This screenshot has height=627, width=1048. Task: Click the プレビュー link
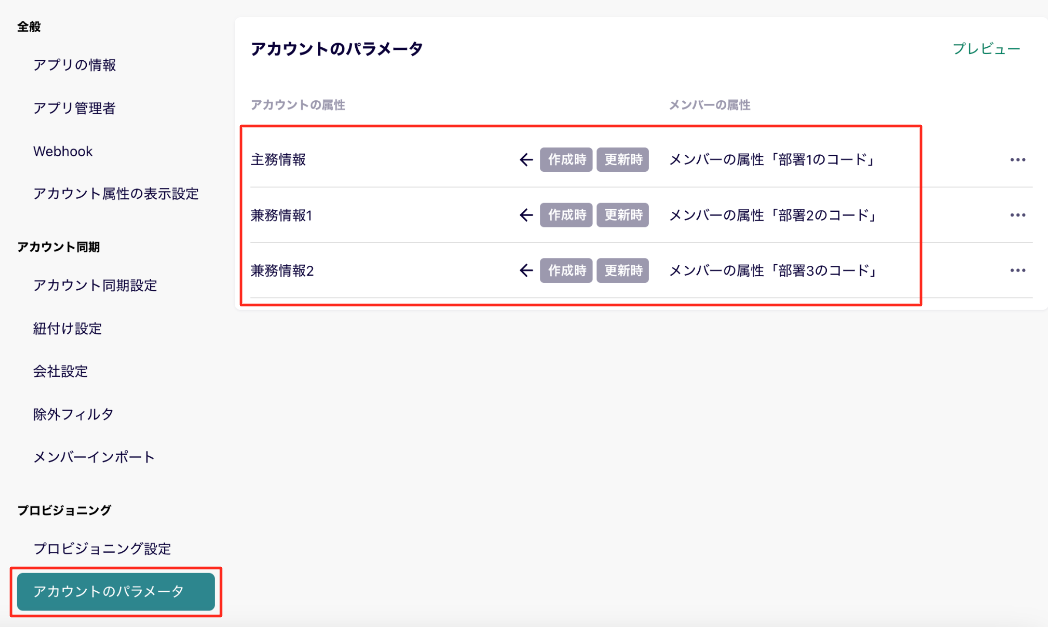pyautogui.click(x=986, y=49)
